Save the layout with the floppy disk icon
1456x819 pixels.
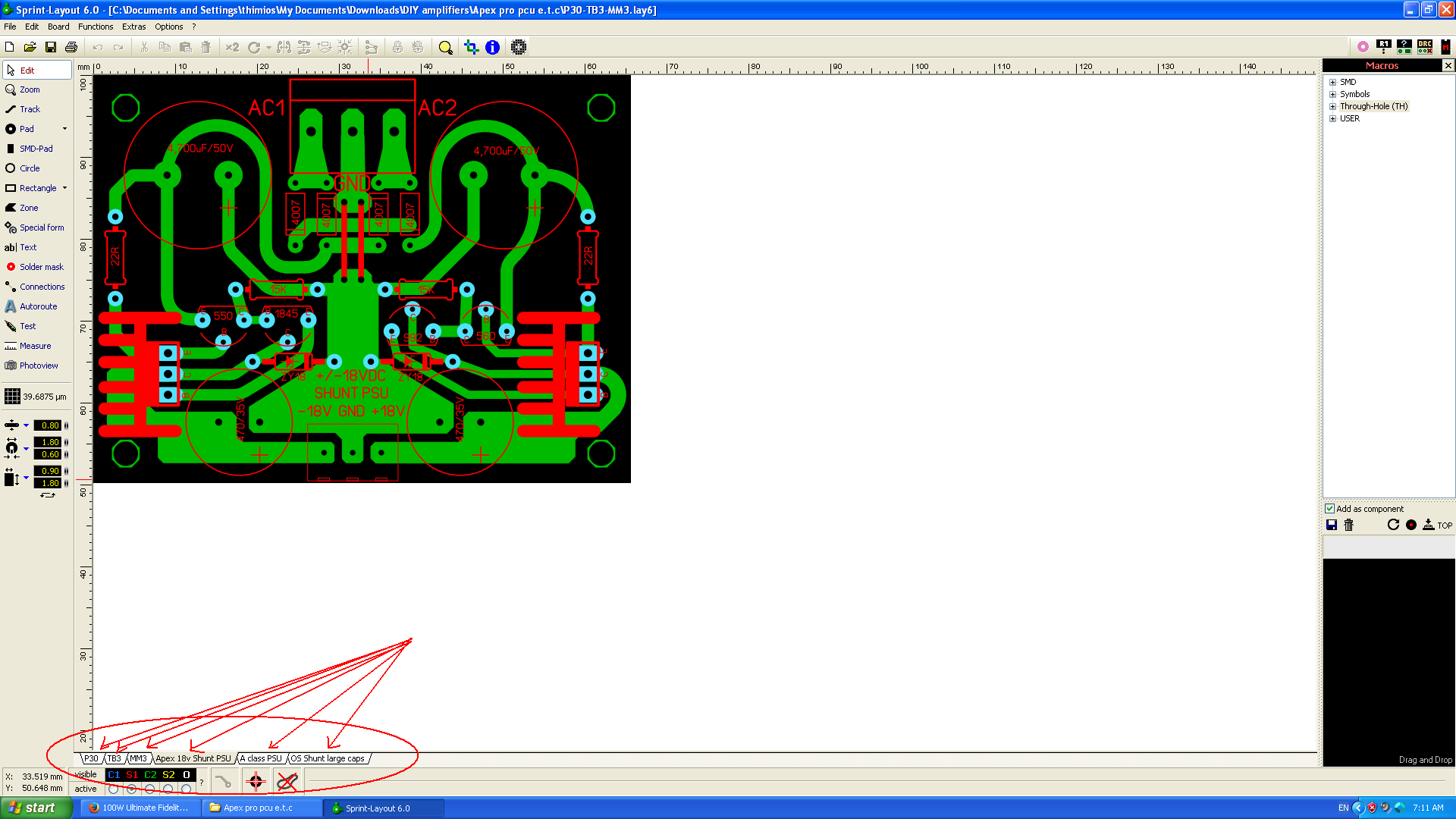coord(51,47)
